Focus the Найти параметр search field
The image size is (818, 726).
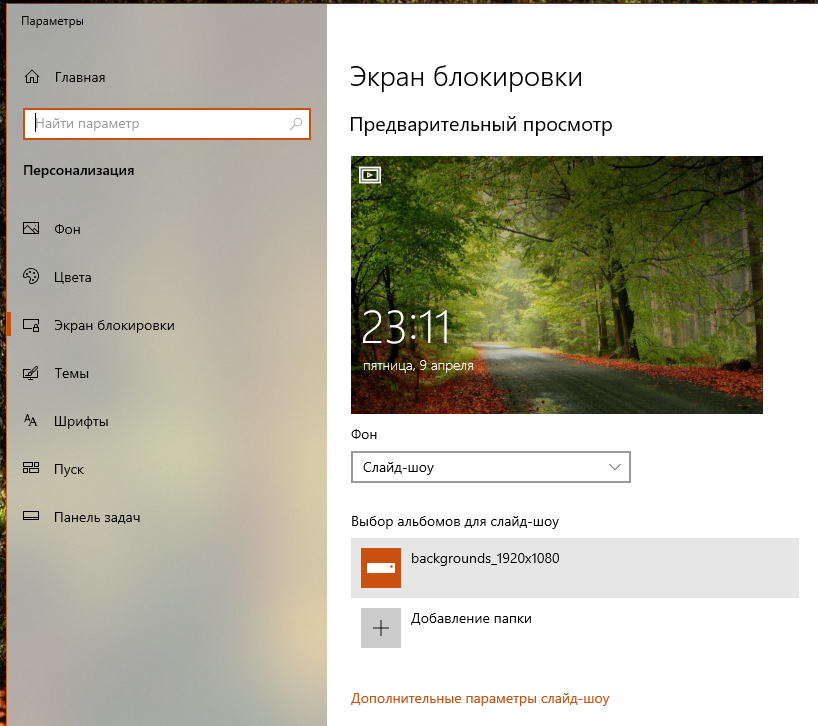point(160,124)
